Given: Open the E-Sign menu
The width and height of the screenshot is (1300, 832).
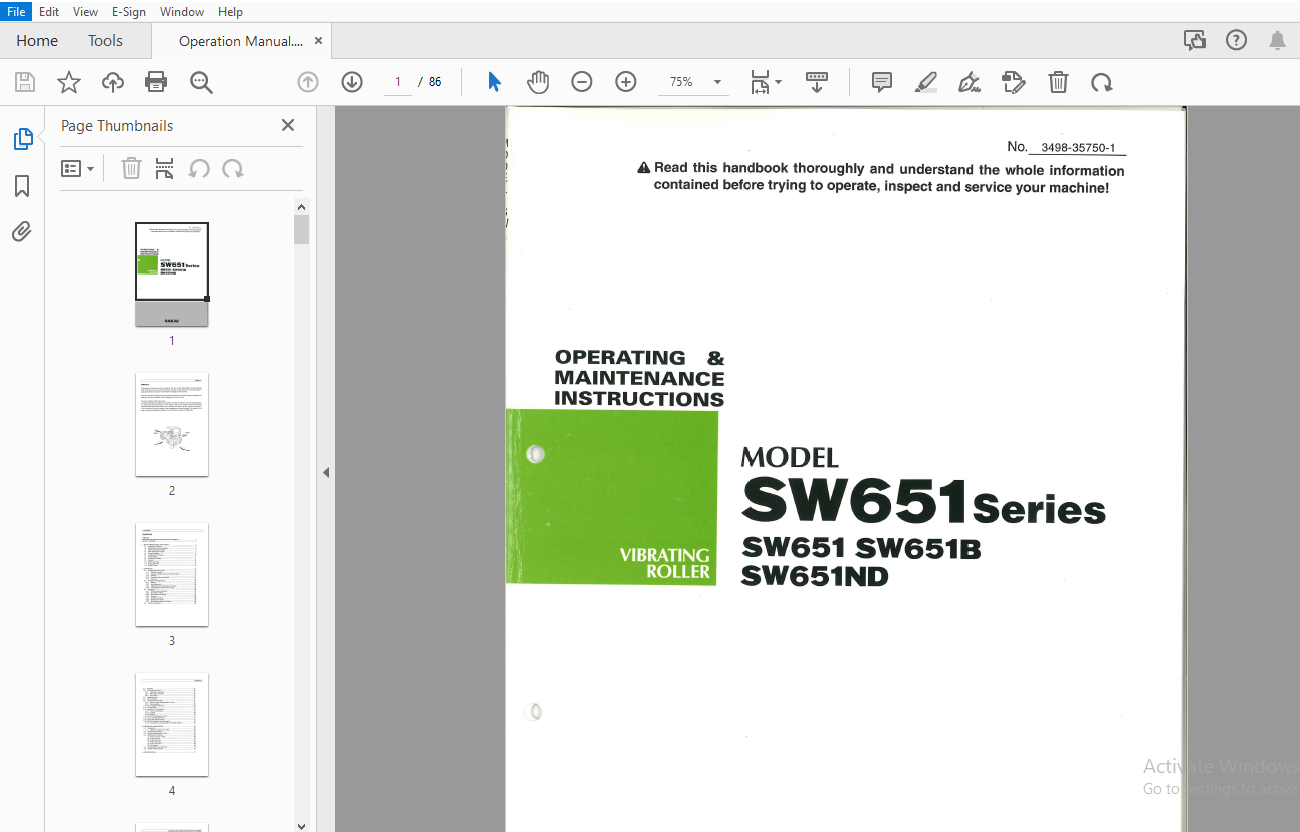Looking at the screenshot, I should point(129,11).
